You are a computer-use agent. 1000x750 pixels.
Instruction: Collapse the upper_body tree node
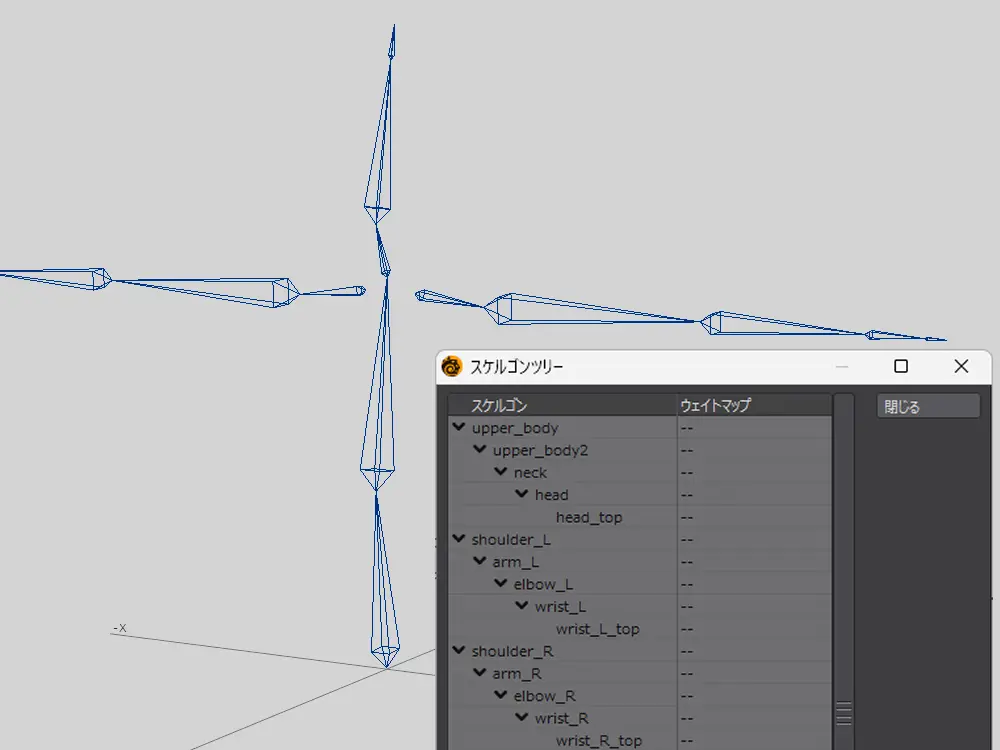(459, 427)
